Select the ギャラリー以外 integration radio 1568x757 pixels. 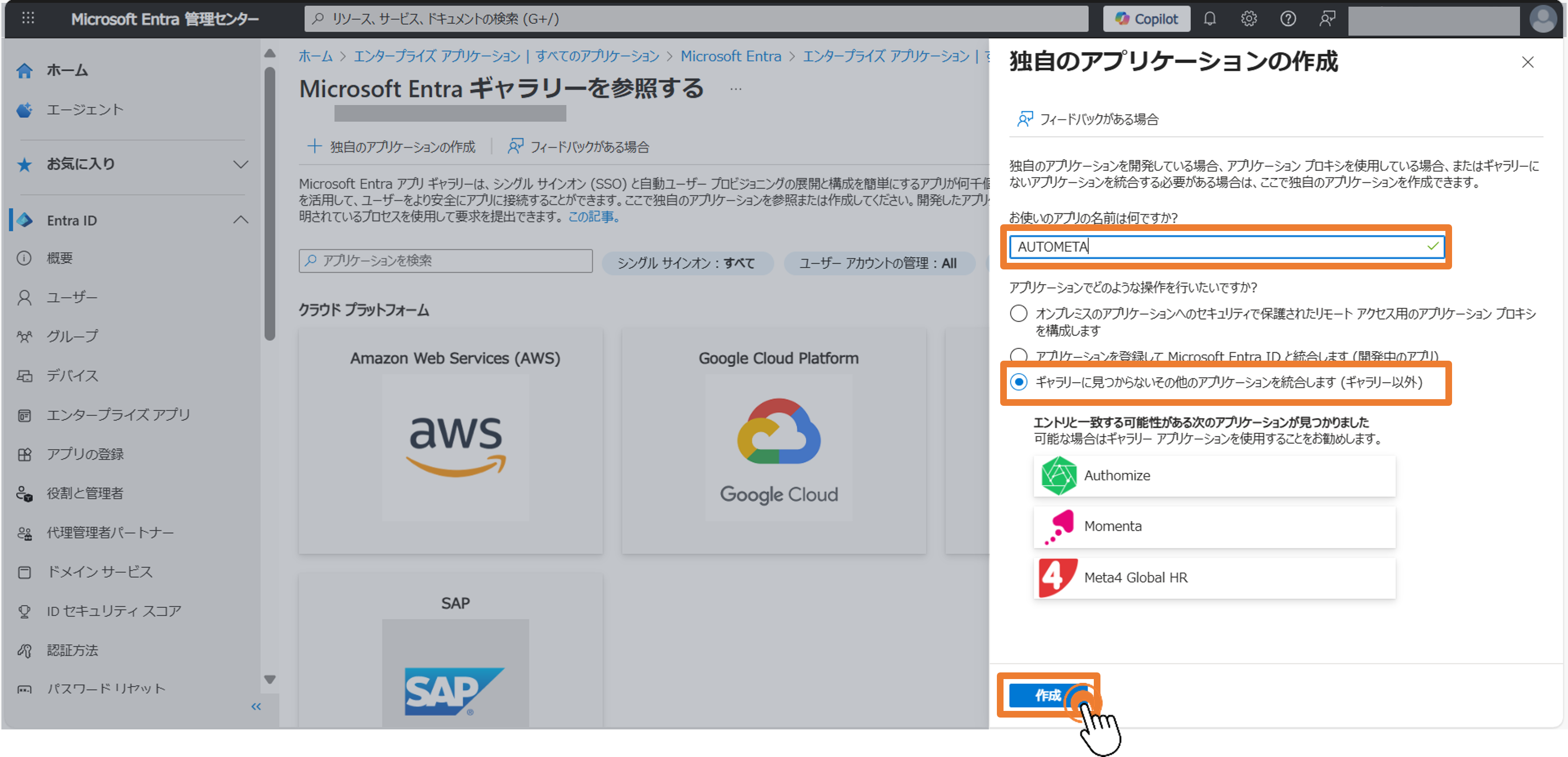pyautogui.click(x=1018, y=382)
